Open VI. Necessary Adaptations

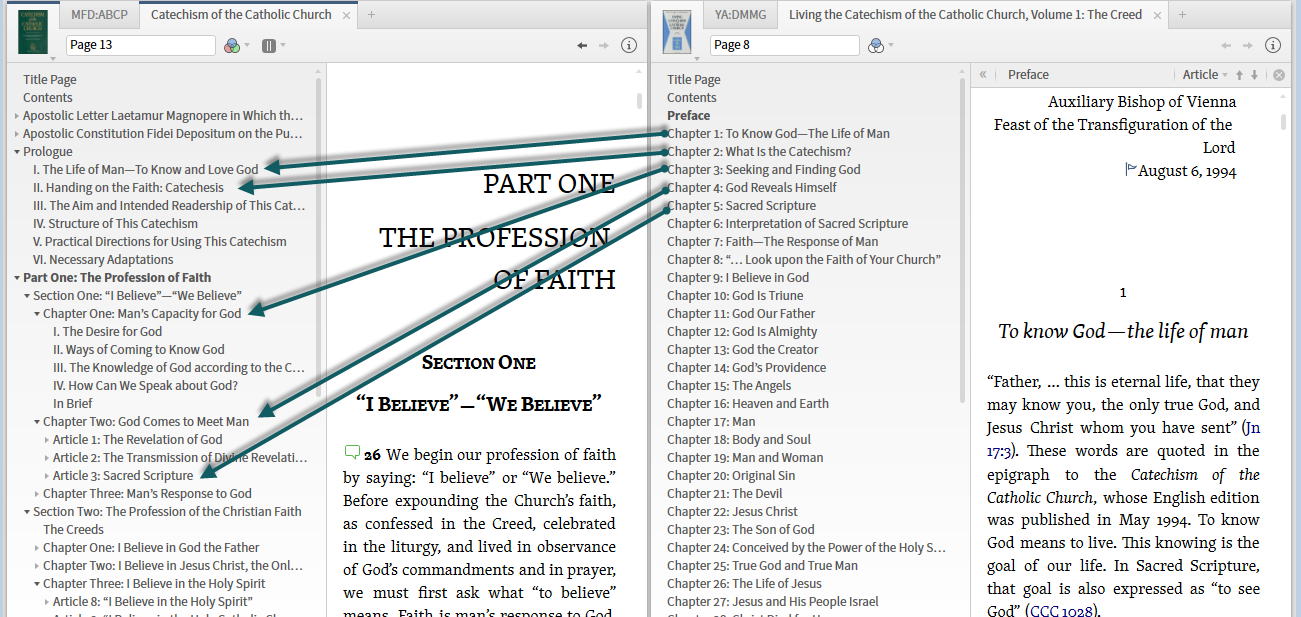[x=103, y=260]
